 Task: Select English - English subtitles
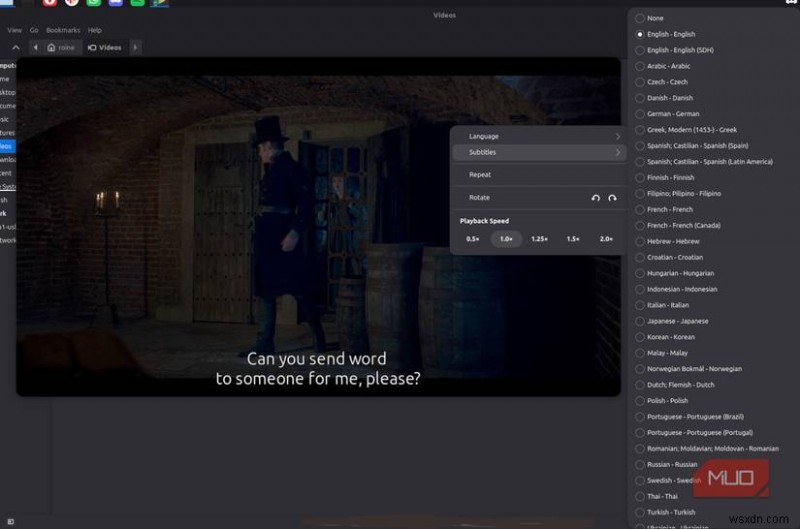click(x=665, y=34)
